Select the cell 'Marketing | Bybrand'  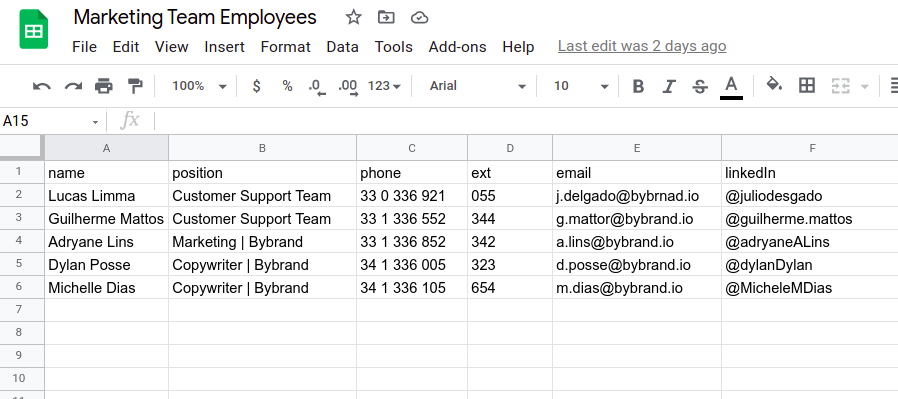[262, 242]
